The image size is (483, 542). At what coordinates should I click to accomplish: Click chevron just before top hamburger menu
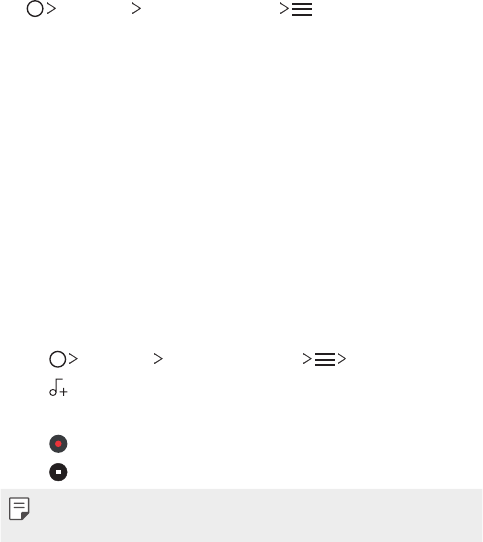pos(284,9)
